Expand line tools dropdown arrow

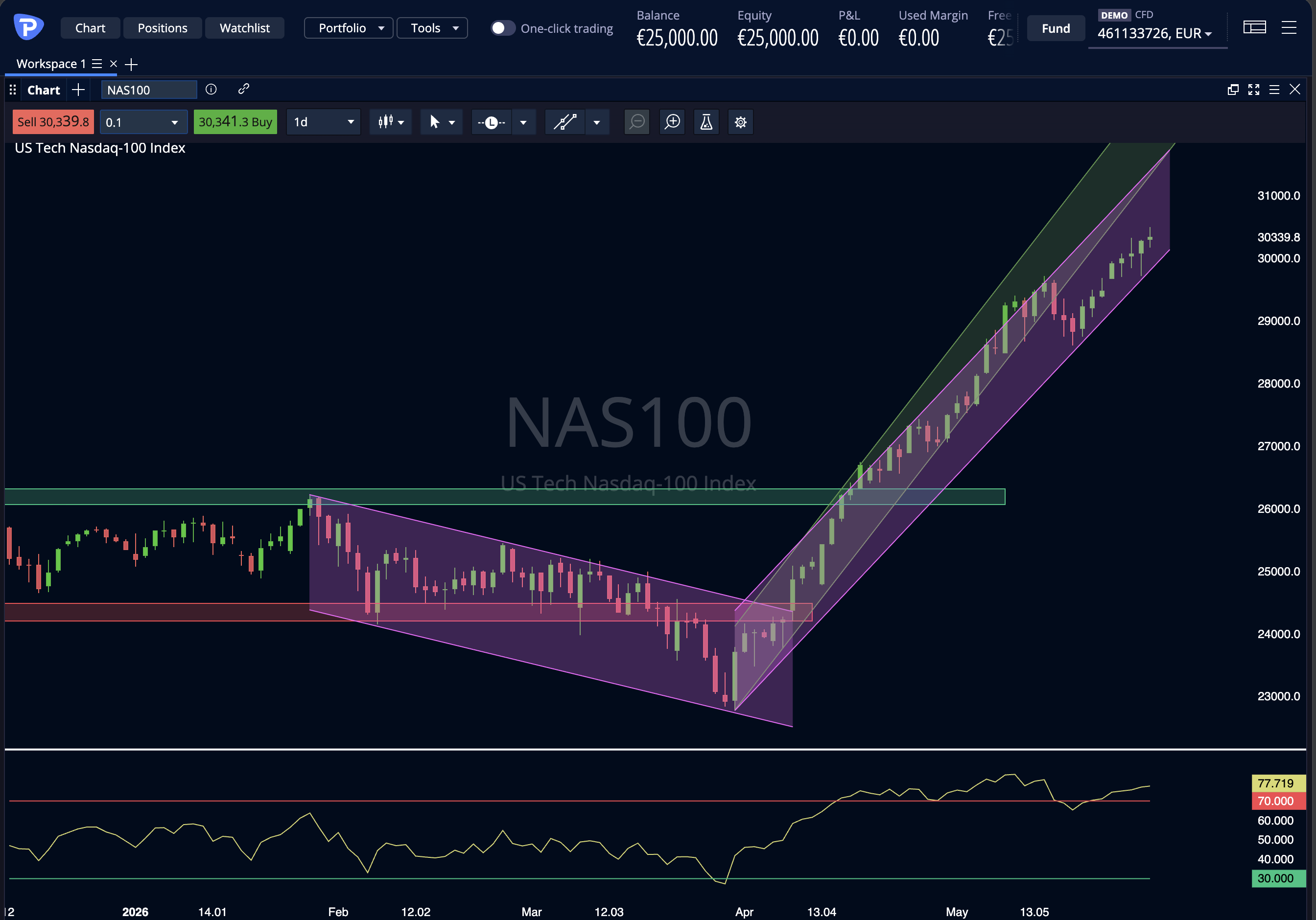pyautogui.click(x=523, y=123)
